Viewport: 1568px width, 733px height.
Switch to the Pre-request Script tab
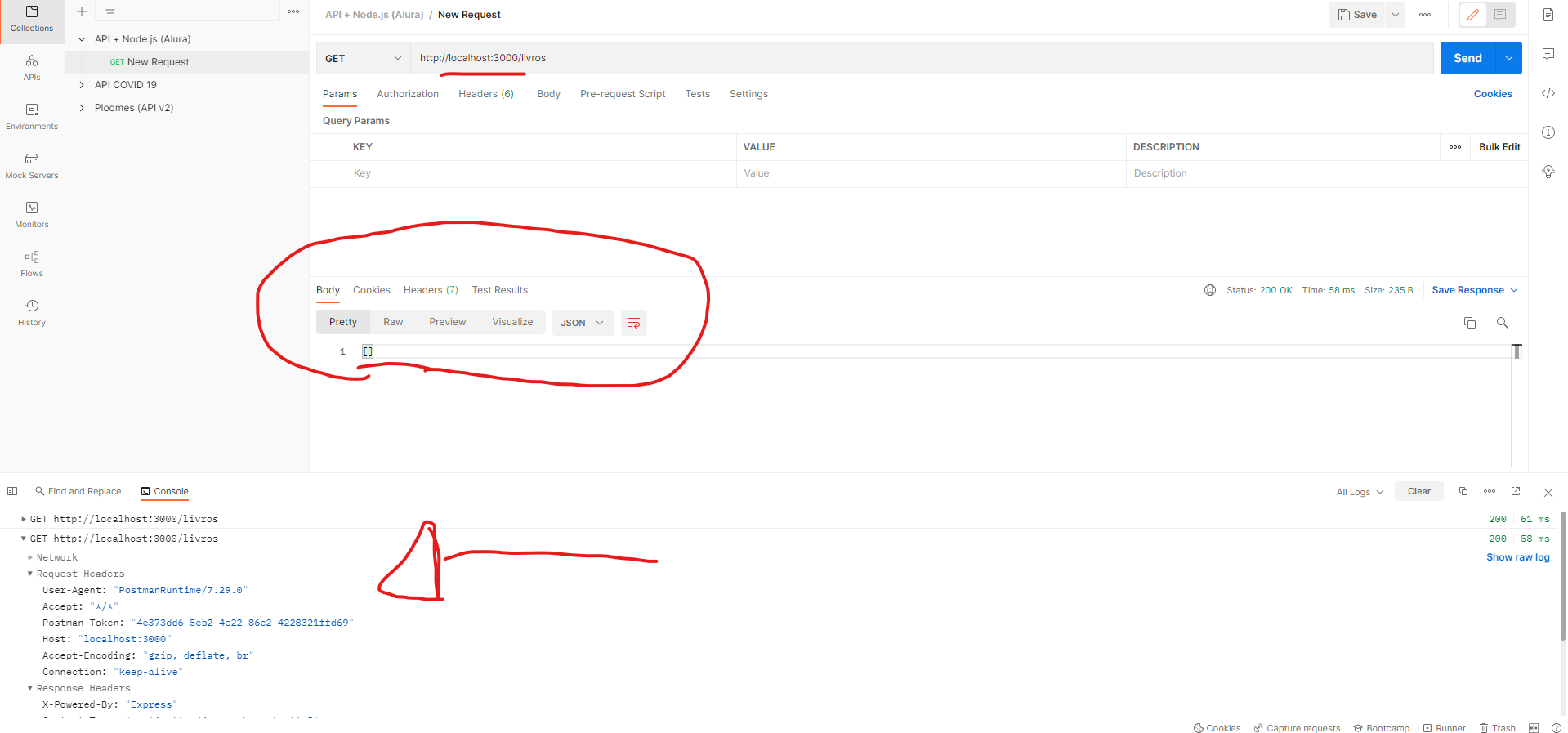click(623, 94)
